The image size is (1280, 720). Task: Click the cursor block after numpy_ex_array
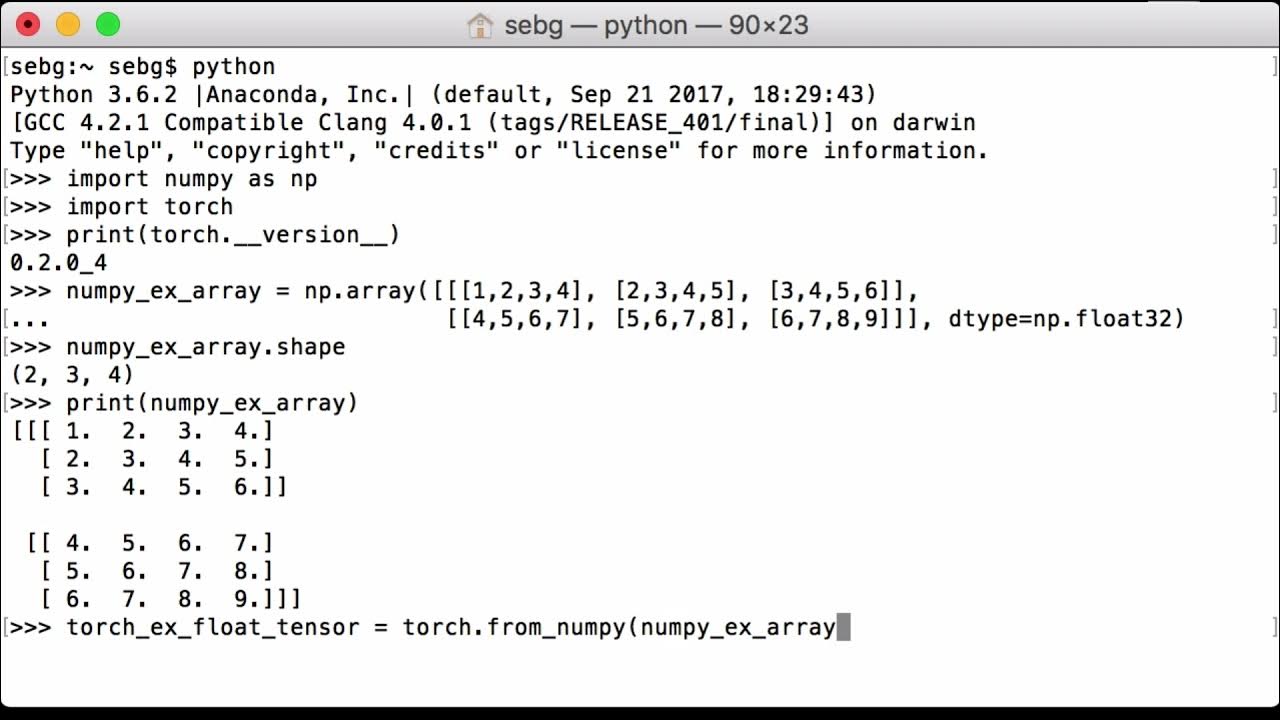pos(843,627)
